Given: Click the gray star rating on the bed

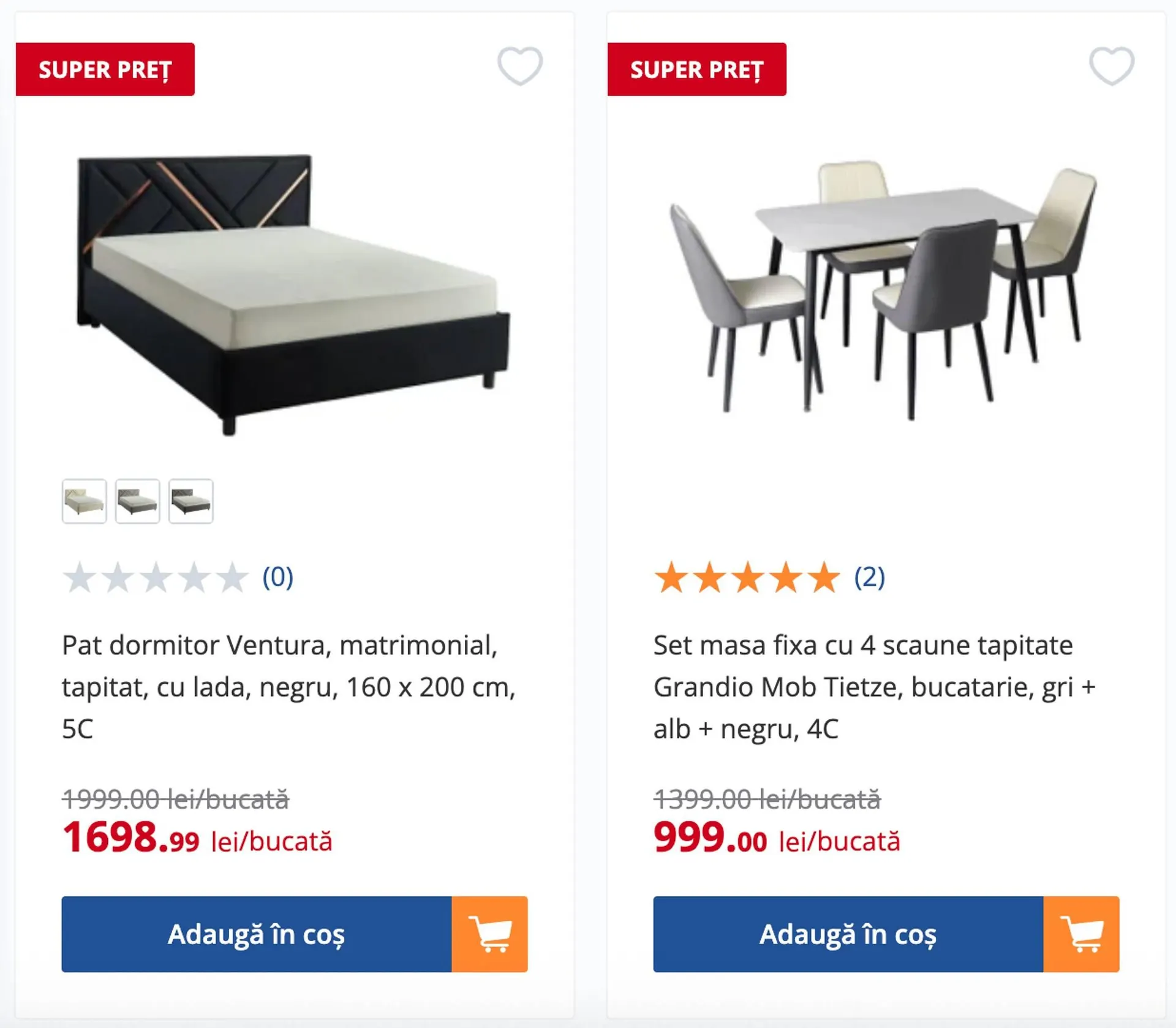Looking at the screenshot, I should [156, 577].
